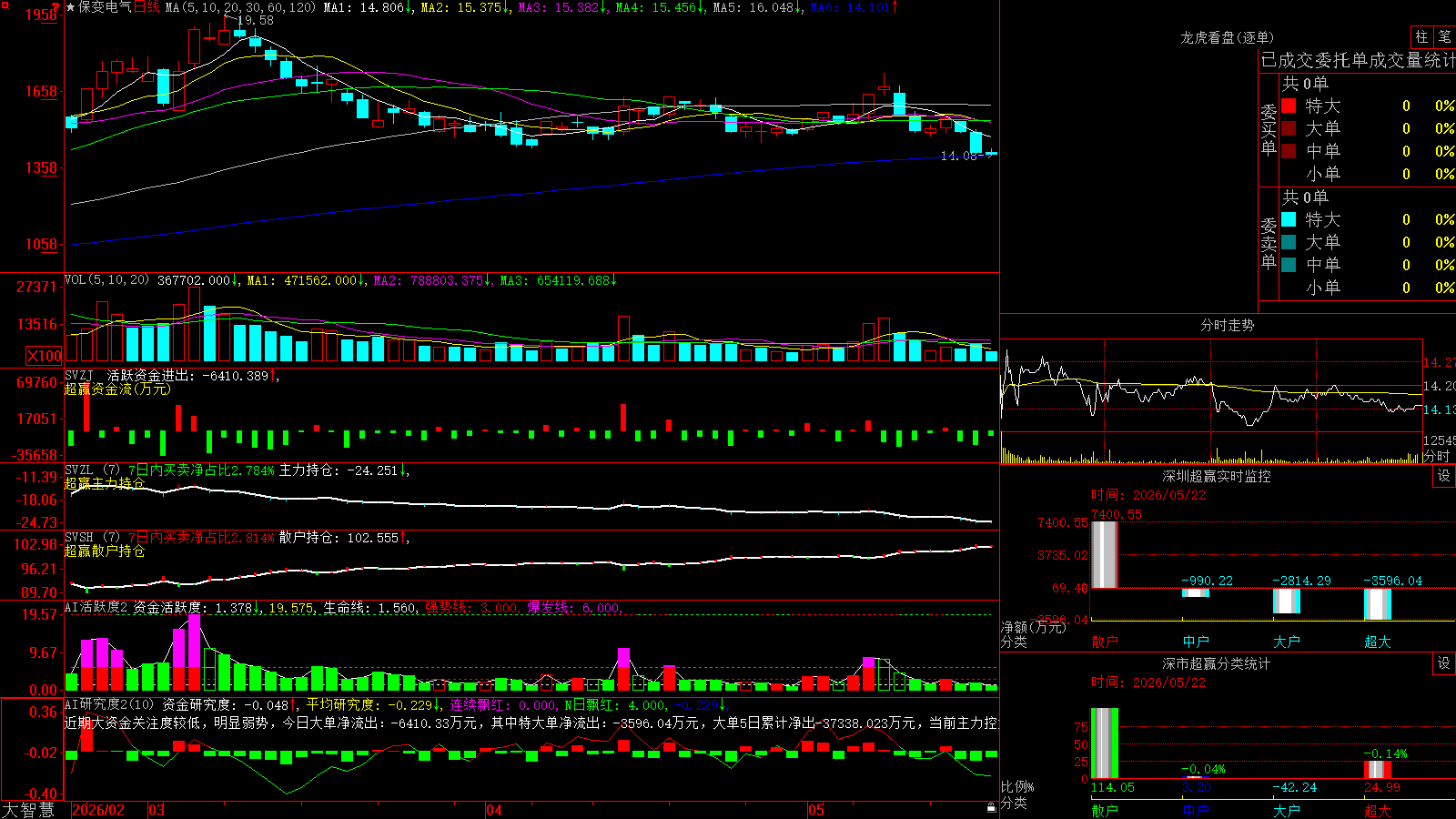Click the MA(5,10,20,30,60,120) indicator label

click(x=240, y=7)
